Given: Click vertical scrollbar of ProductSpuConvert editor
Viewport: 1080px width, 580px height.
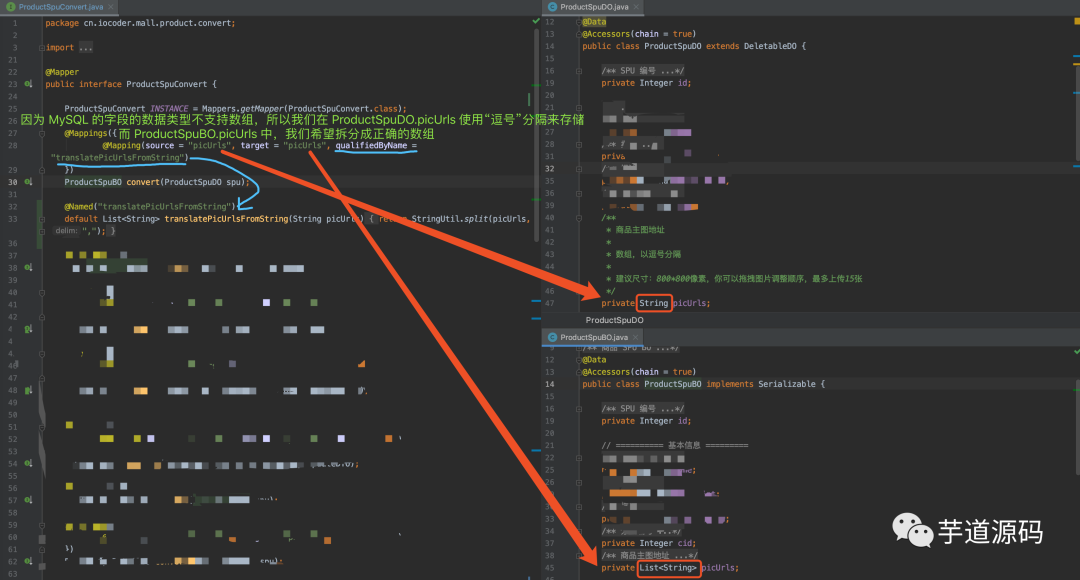Looking at the screenshot, I should [x=536, y=134].
